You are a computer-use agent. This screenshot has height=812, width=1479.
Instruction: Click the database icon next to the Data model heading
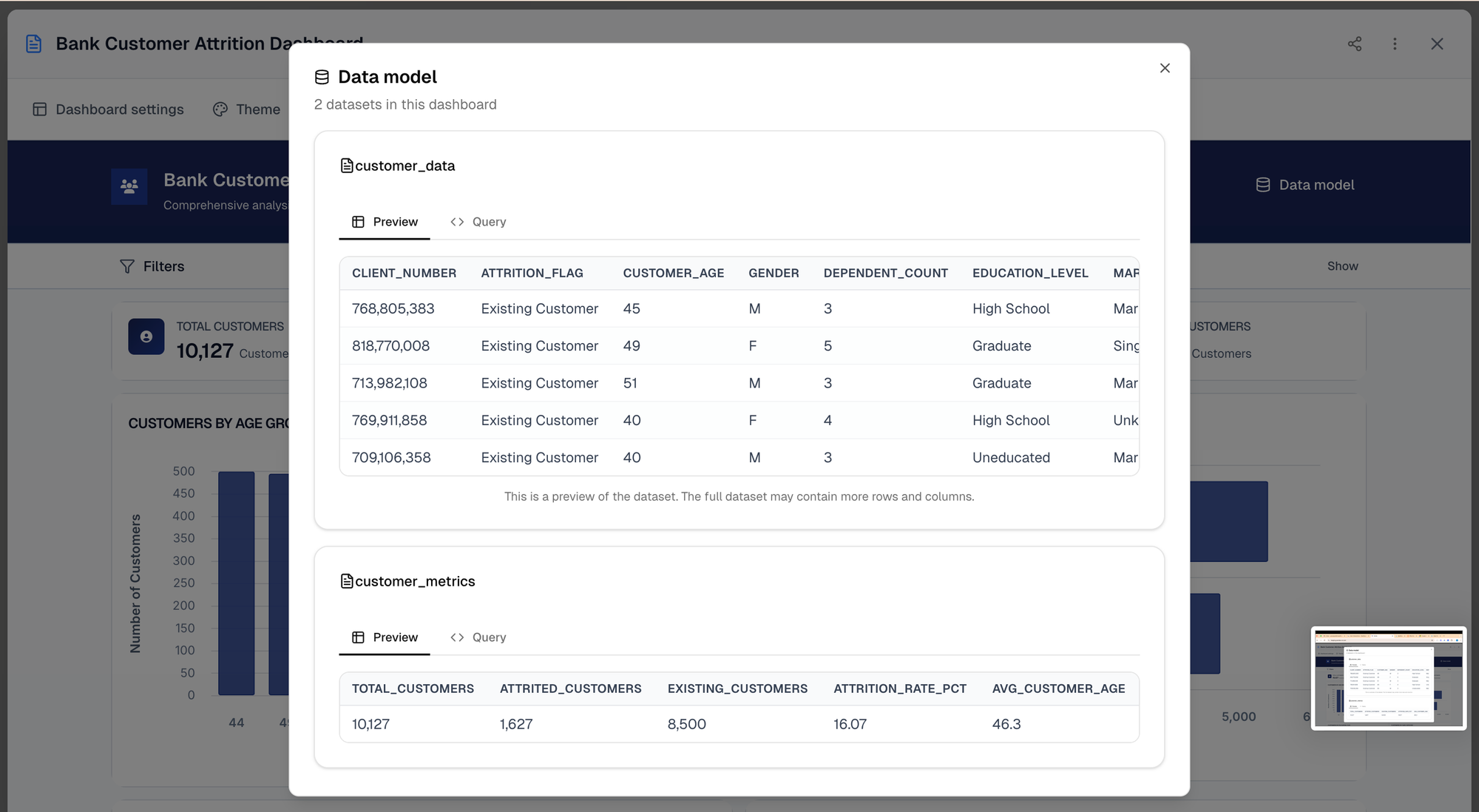322,77
